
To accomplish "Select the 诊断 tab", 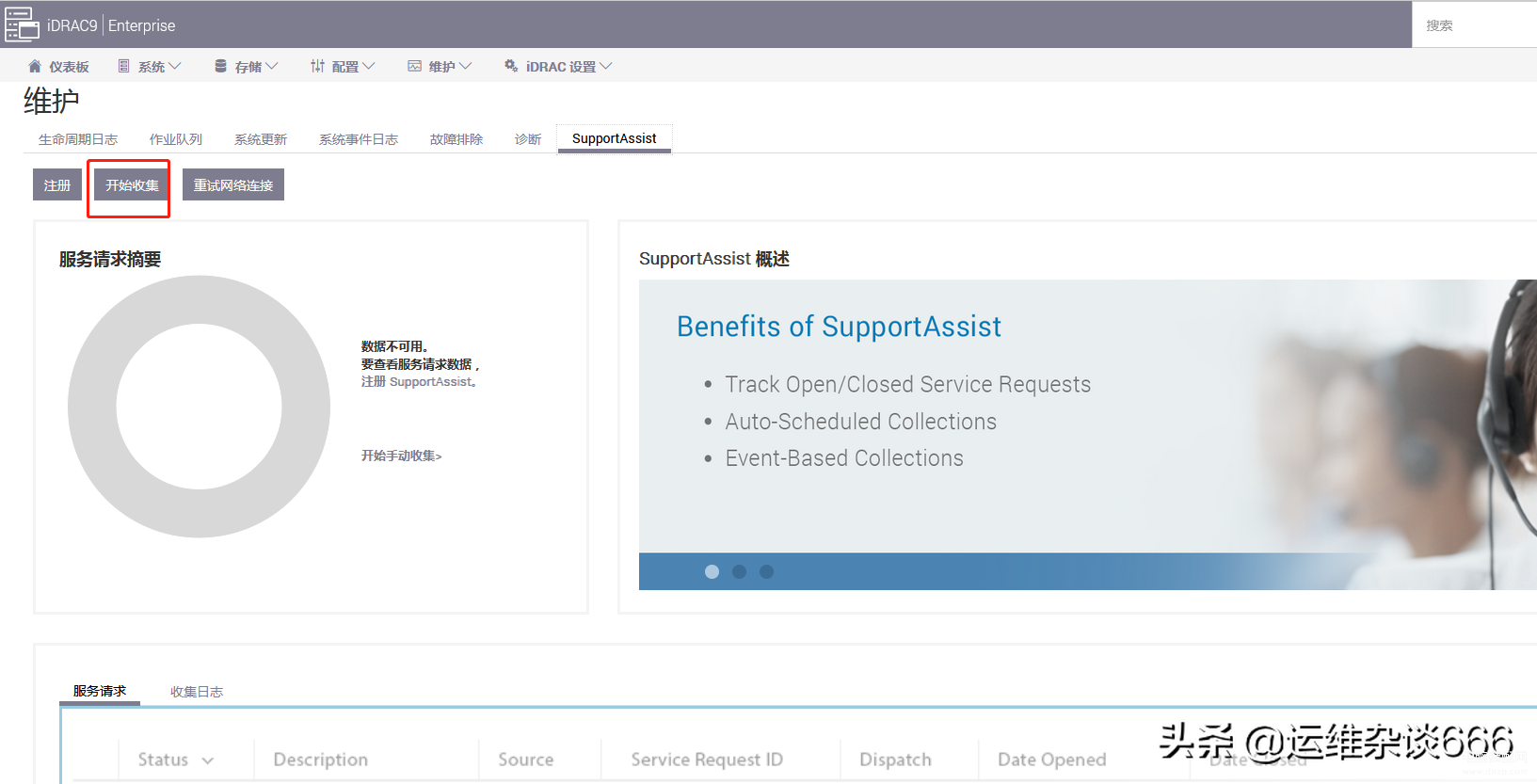I will tap(528, 139).
